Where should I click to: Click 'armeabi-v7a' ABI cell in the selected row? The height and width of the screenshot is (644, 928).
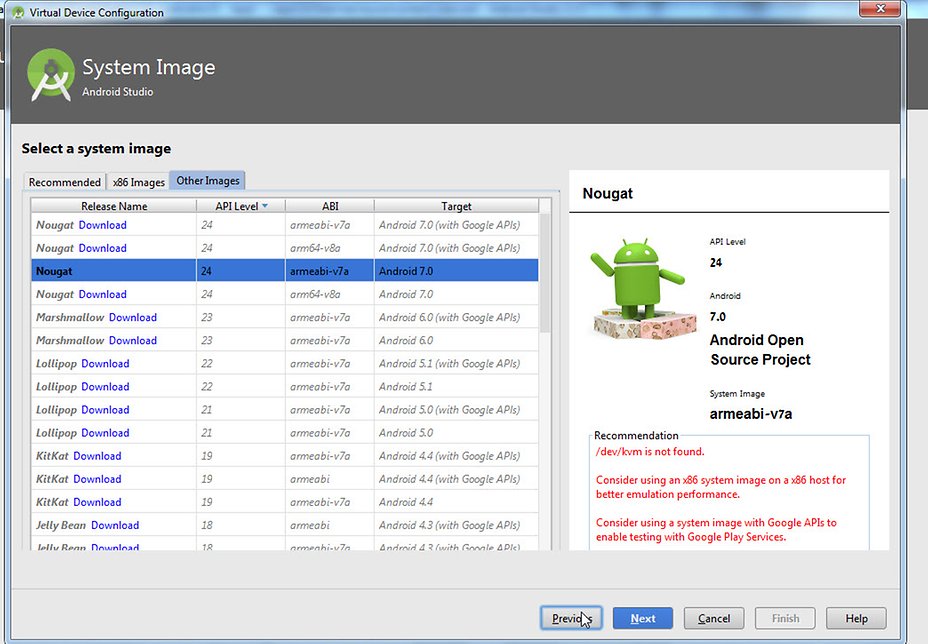point(330,271)
